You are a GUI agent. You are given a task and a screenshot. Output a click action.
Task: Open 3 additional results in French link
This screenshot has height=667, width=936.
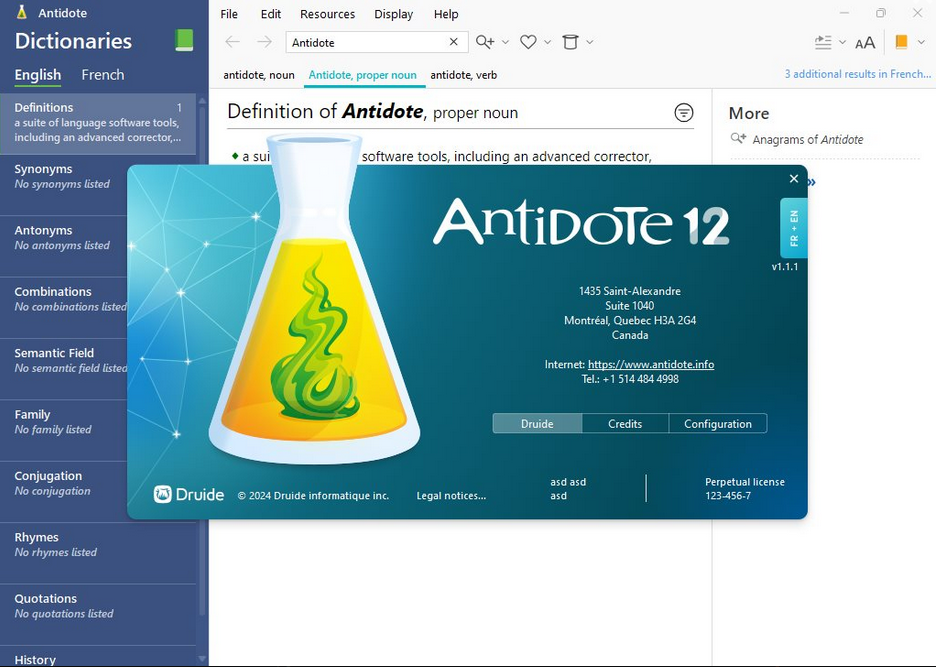coord(858,74)
